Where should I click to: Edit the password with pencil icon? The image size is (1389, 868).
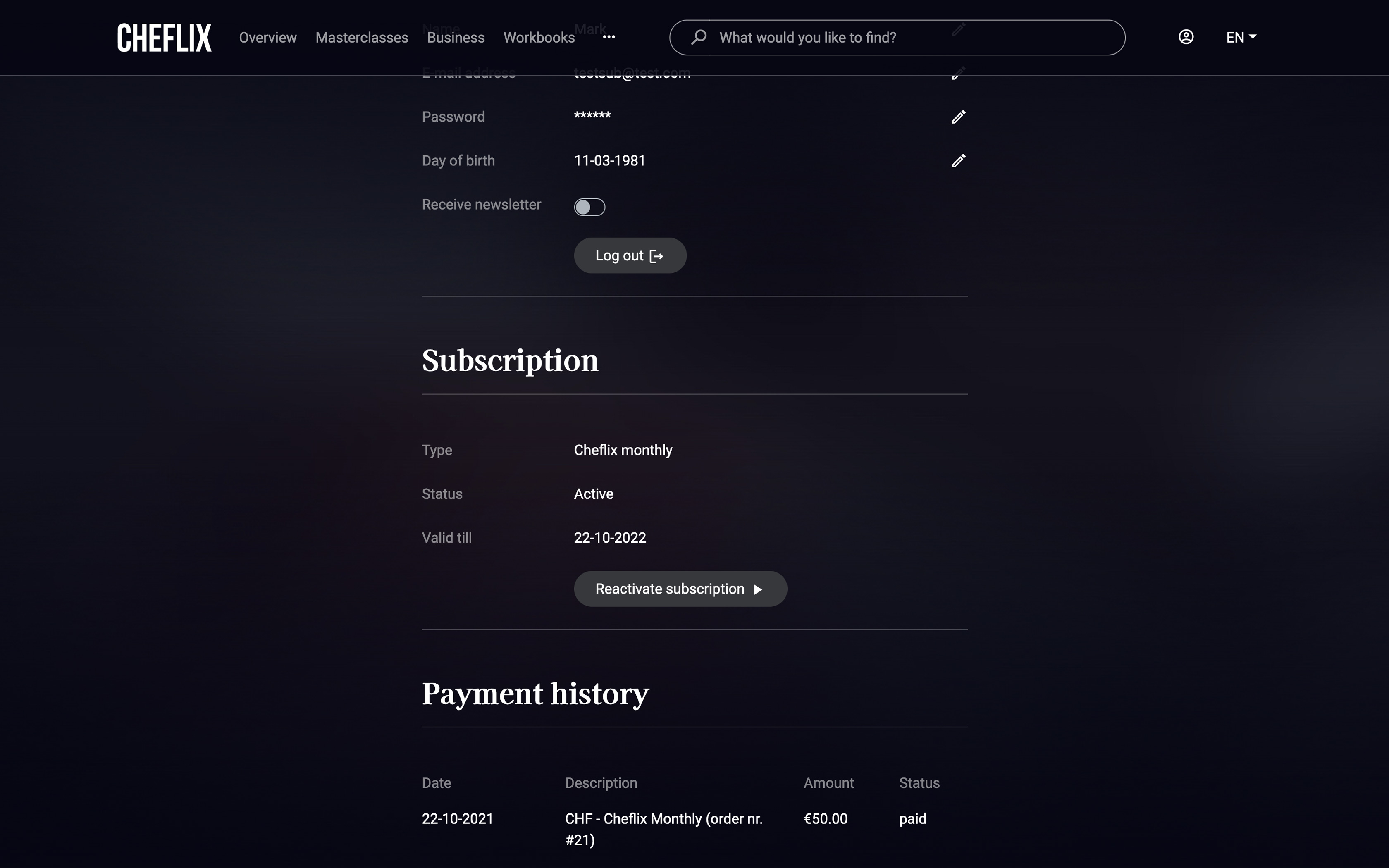(959, 117)
